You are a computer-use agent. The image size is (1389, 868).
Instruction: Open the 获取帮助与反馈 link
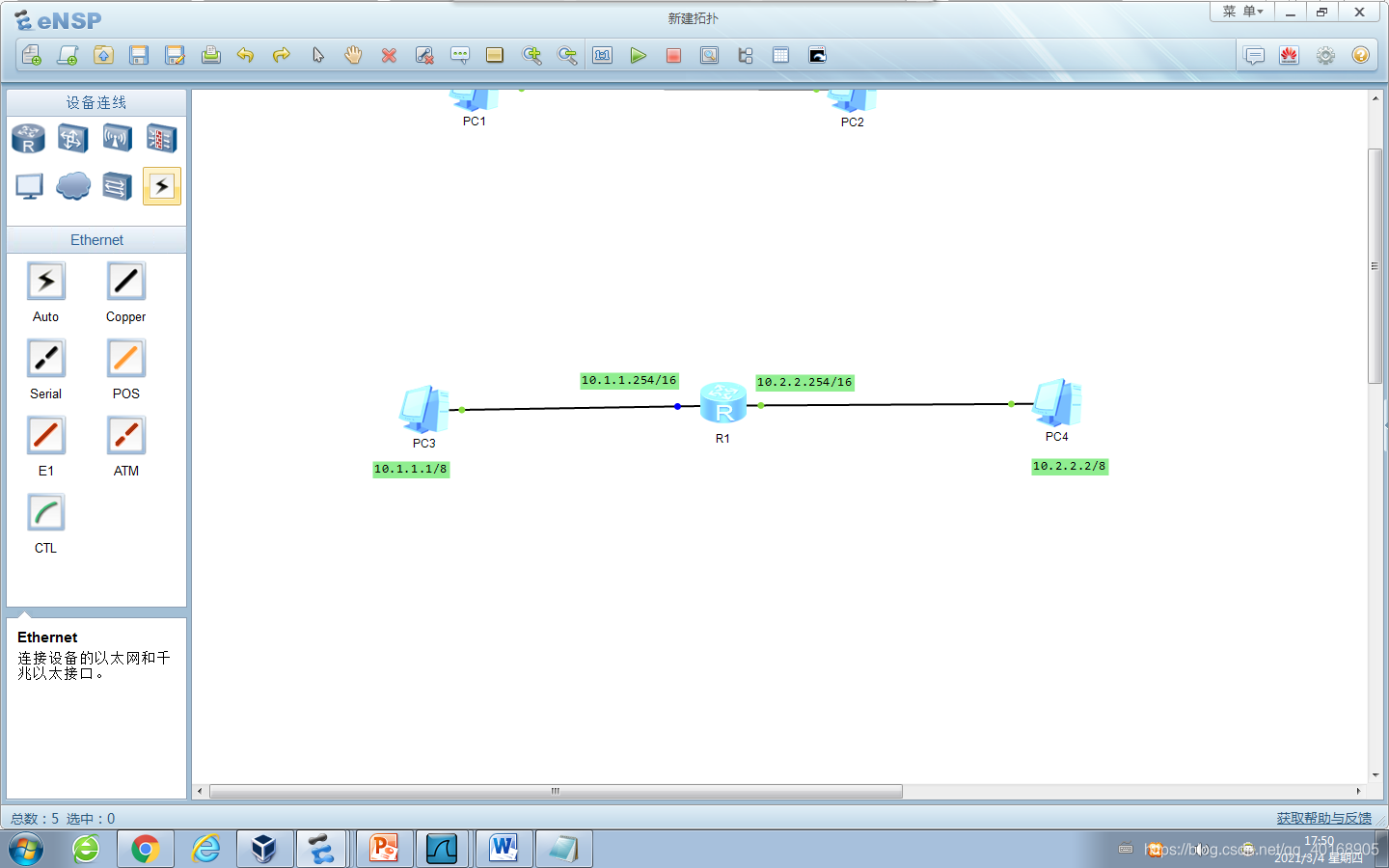(1323, 818)
